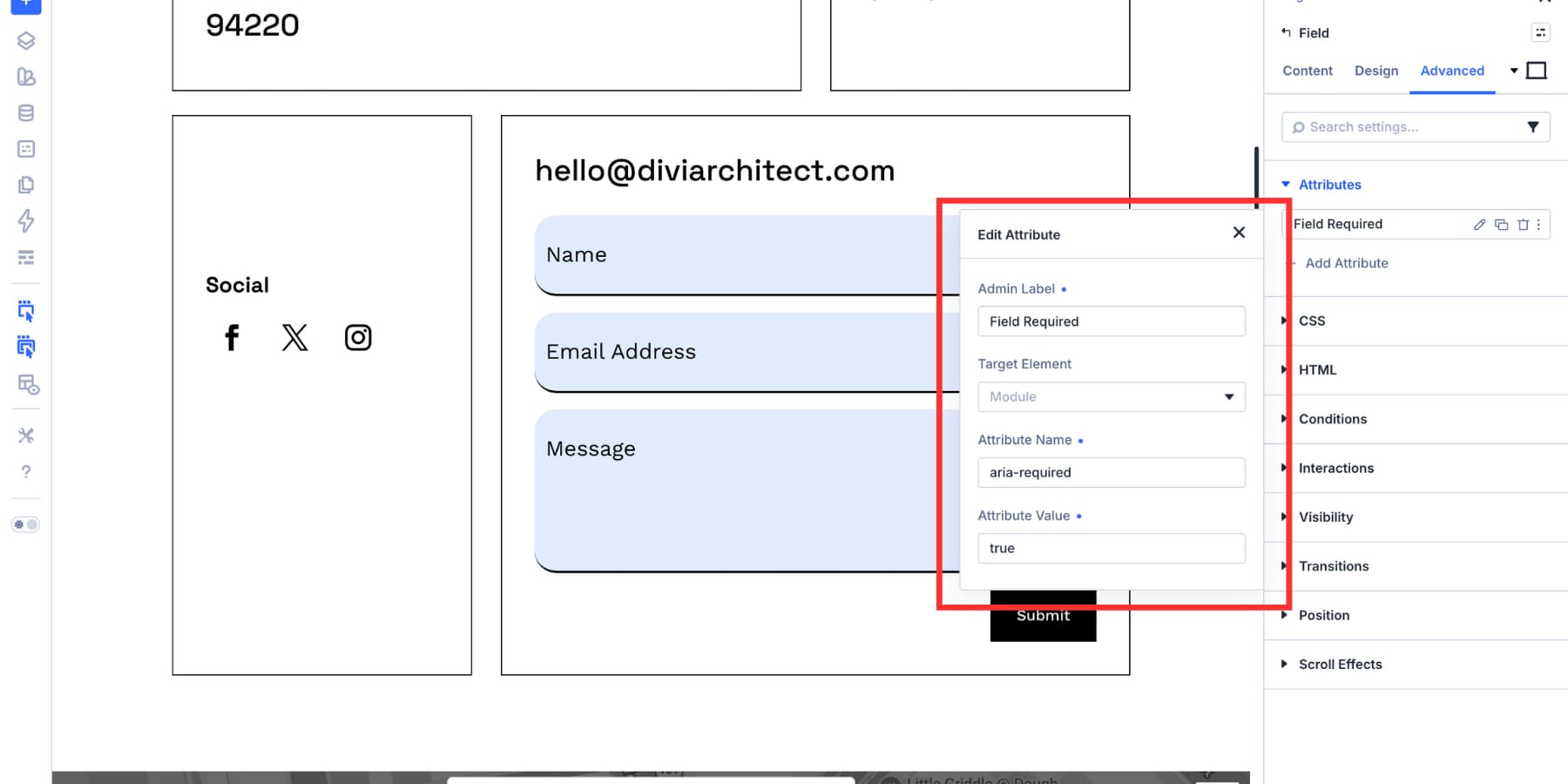This screenshot has width=1568, height=784.
Task: Open the wrench tools icon in sidebar
Action: (x=26, y=436)
